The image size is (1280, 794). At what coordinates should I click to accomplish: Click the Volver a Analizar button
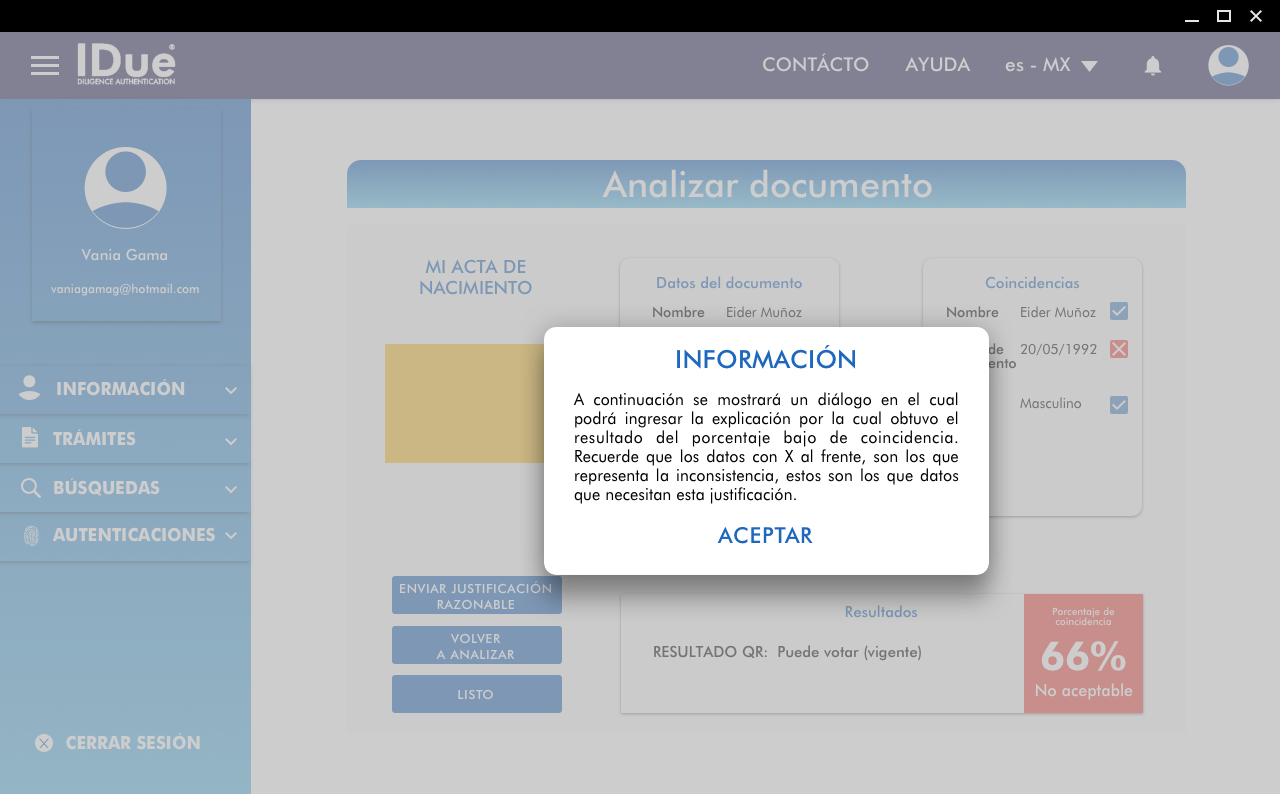[x=476, y=646]
